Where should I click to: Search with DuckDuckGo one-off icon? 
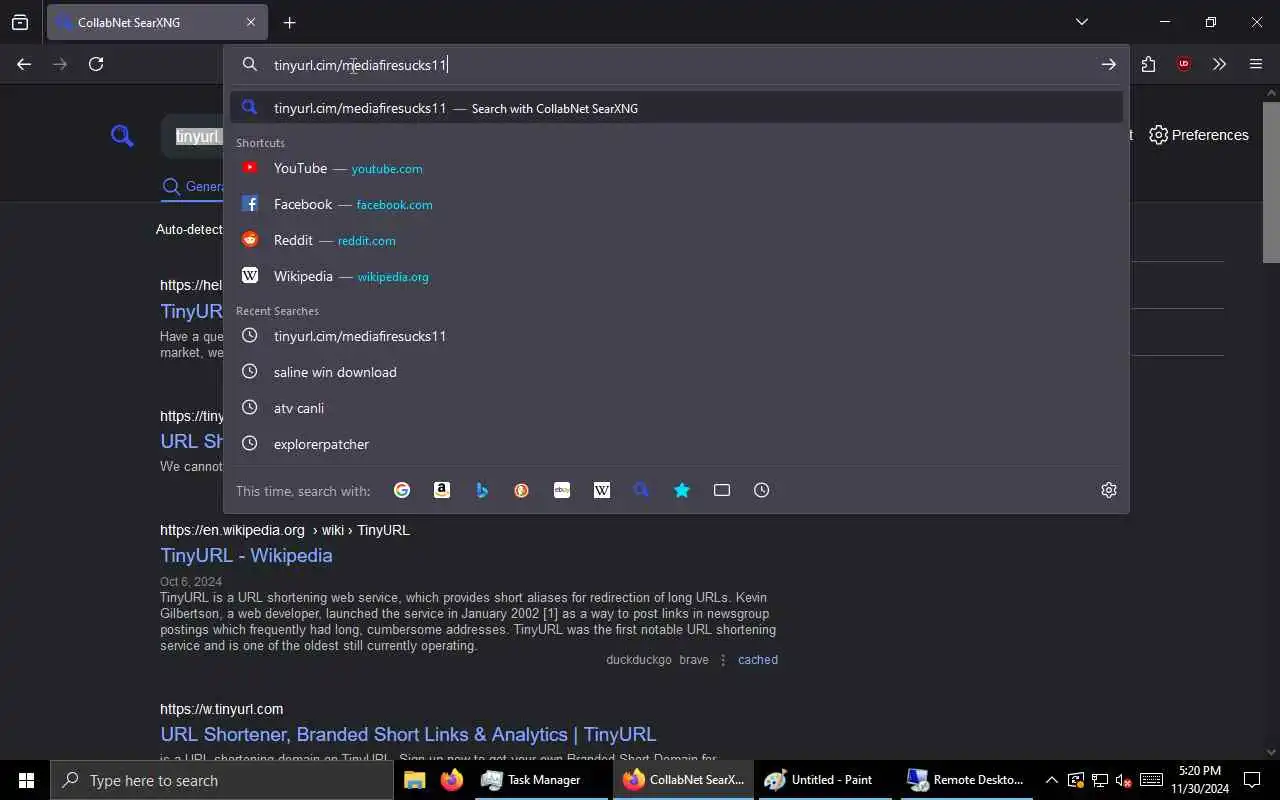pos(522,490)
